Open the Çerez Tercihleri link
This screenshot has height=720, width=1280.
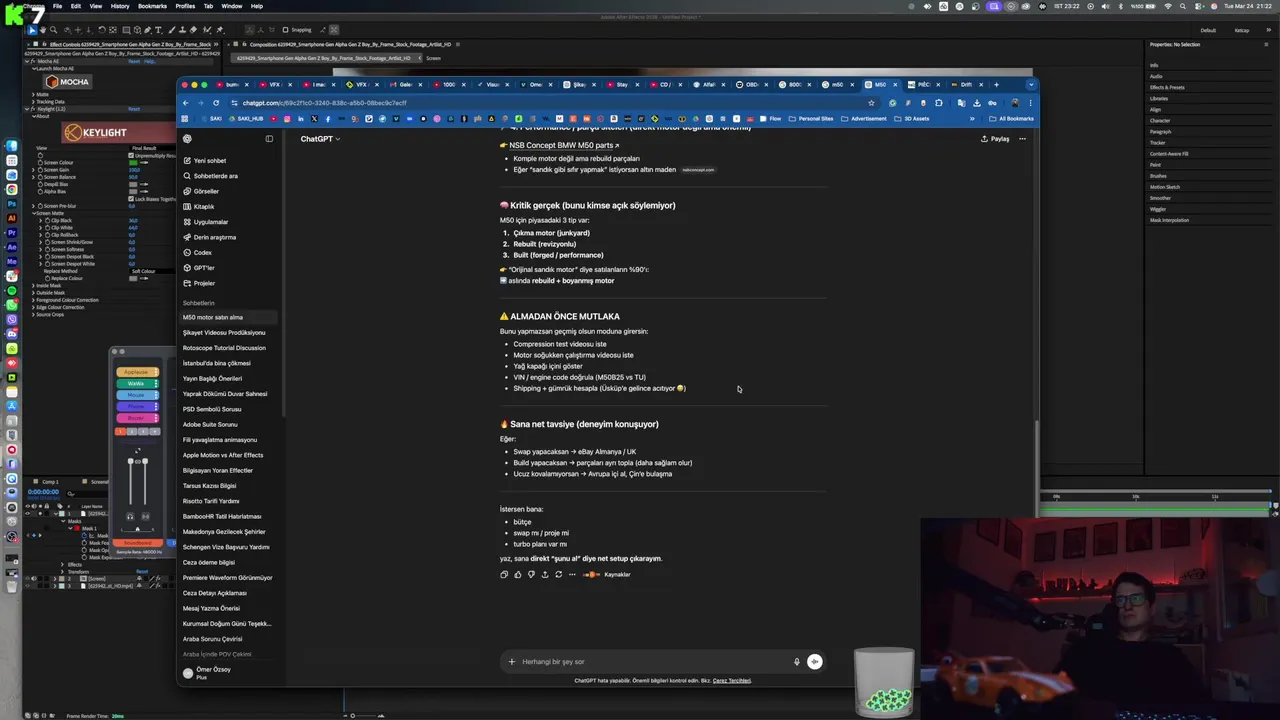(x=732, y=680)
